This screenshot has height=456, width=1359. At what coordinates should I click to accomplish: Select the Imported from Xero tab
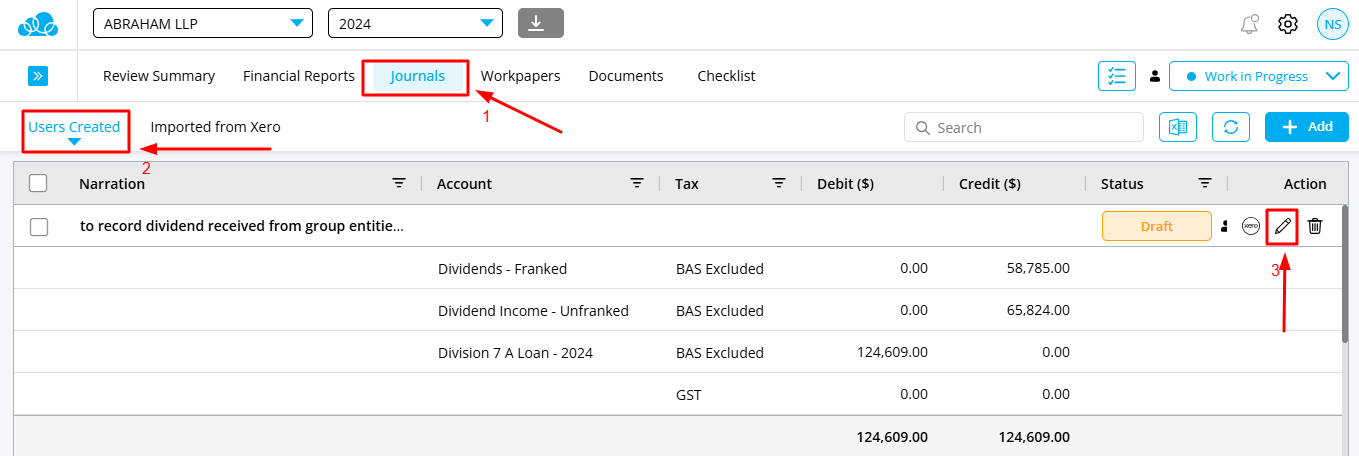[215, 127]
